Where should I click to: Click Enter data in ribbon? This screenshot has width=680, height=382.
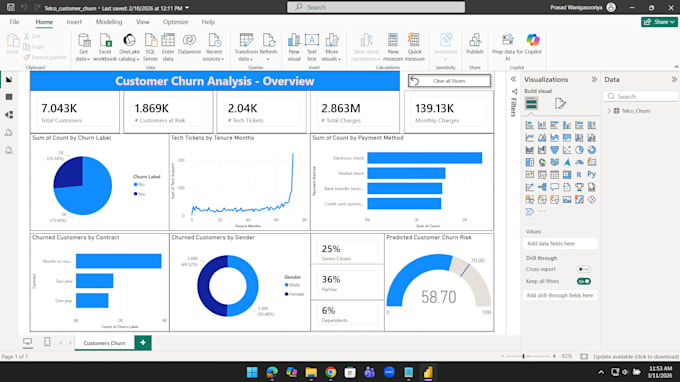(x=168, y=47)
